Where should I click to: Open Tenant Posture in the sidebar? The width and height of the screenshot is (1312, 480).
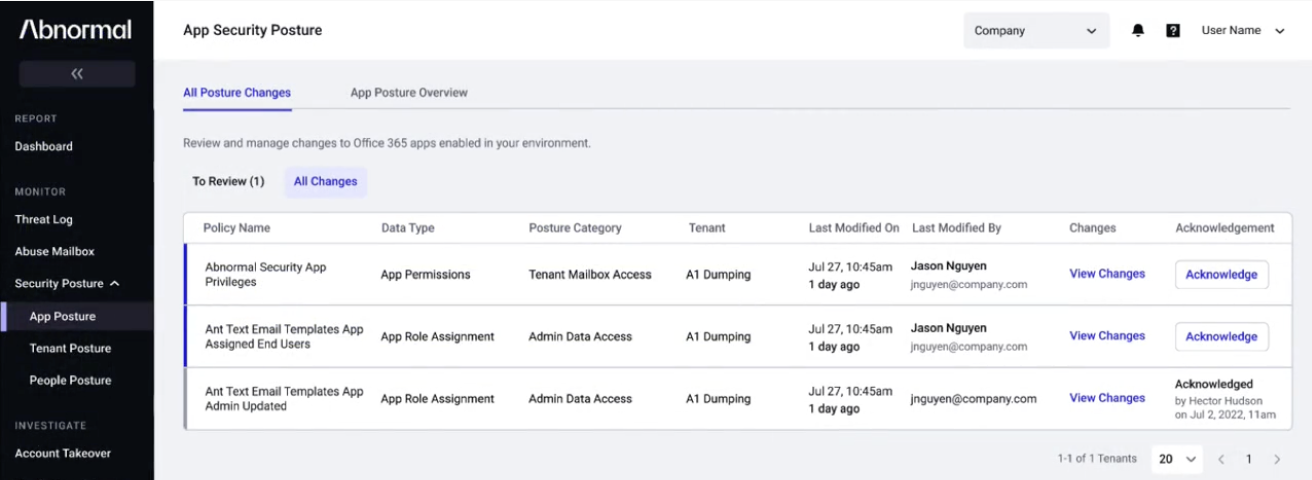tap(70, 349)
